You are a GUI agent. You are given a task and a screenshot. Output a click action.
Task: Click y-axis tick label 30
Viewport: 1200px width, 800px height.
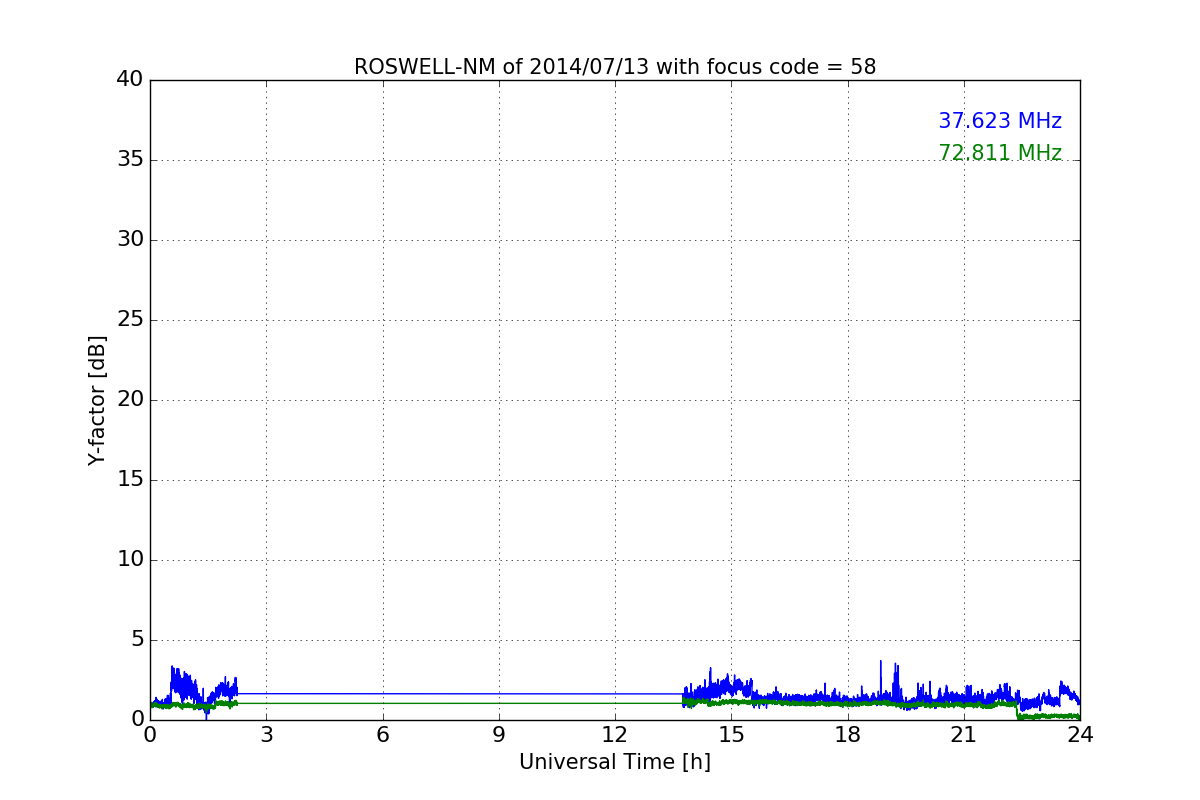[129, 239]
